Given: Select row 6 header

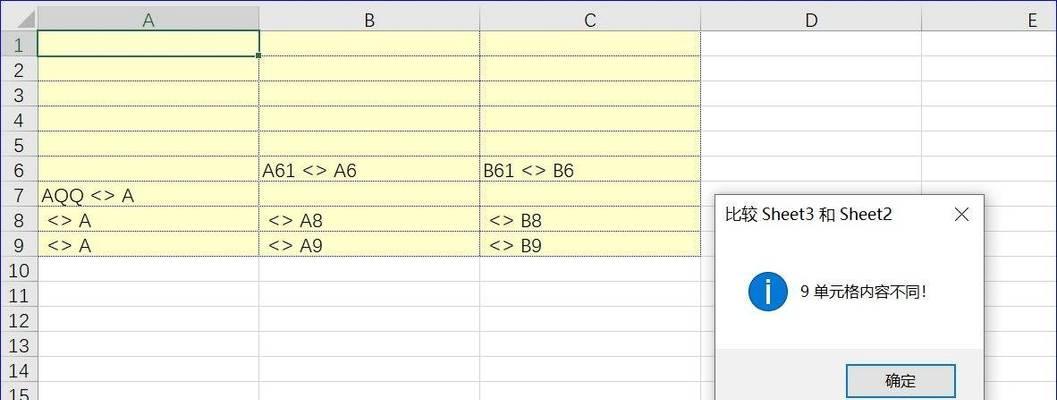Looking at the screenshot, I should 18,170.
